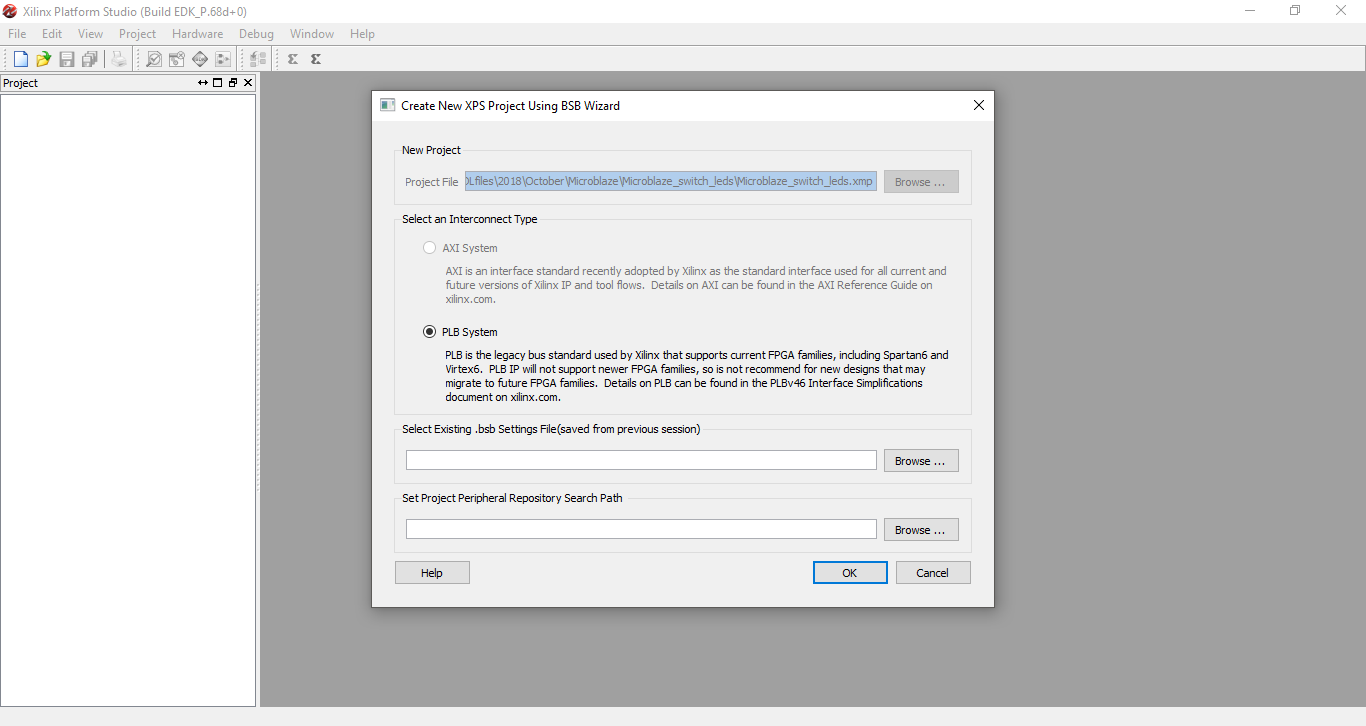The image size is (1366, 726).
Task: Browse for existing .bsb settings file
Action: [921, 461]
